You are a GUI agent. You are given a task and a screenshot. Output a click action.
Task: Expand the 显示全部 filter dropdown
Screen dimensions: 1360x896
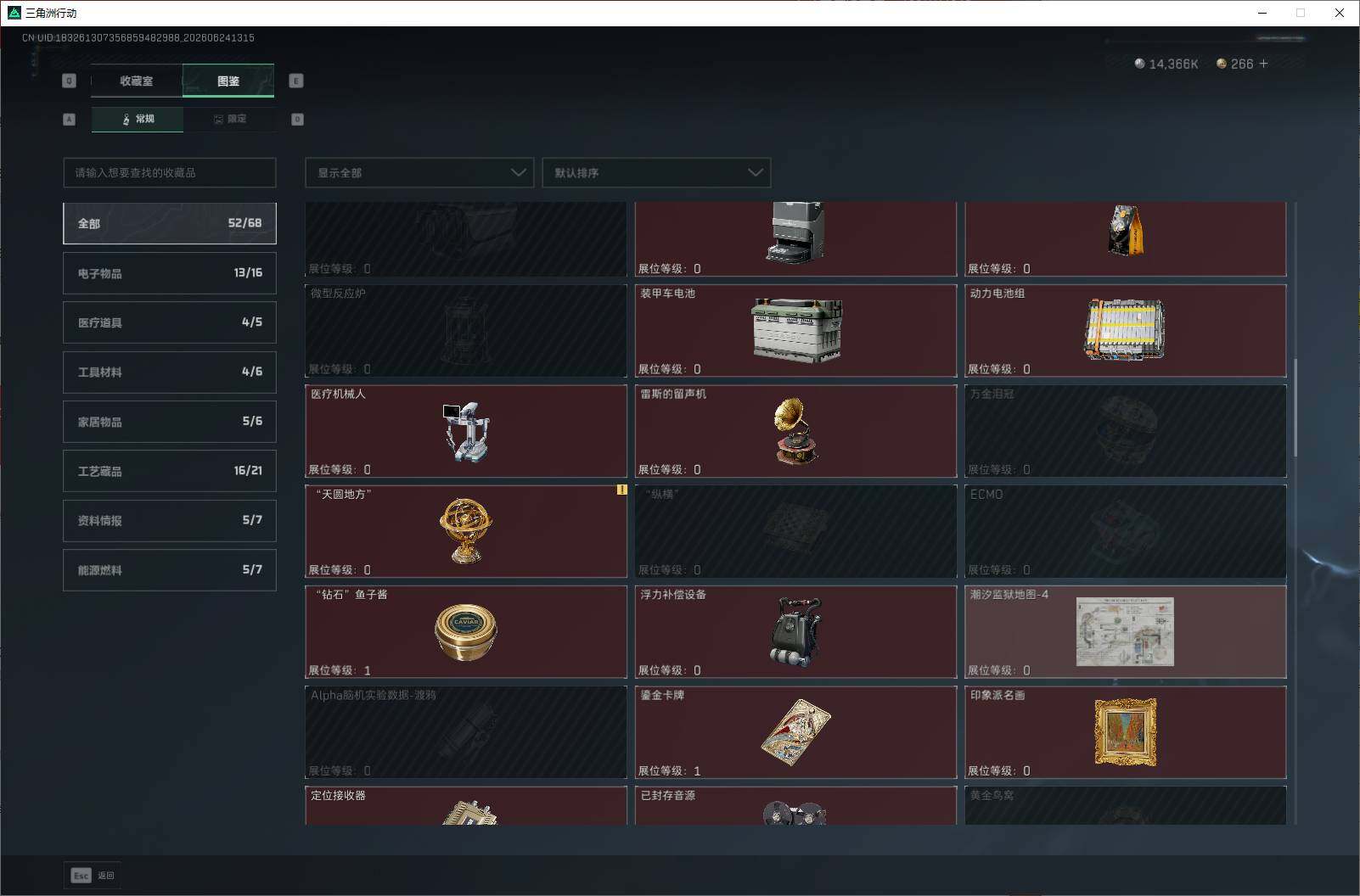(419, 172)
